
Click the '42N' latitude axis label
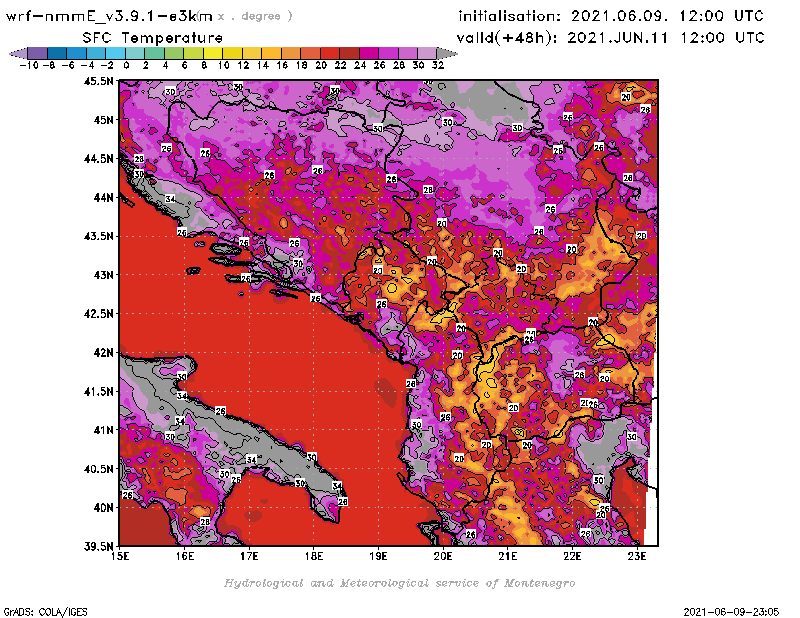(x=103, y=353)
